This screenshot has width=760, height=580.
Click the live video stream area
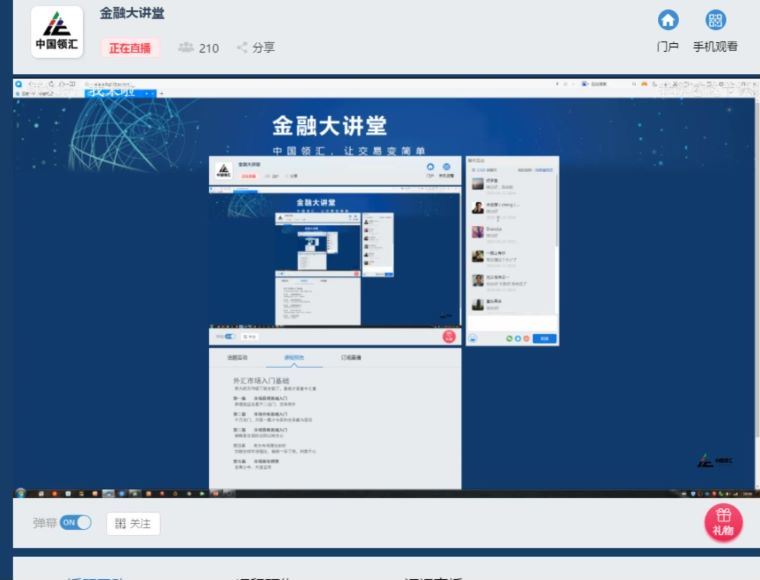[x=386, y=287]
